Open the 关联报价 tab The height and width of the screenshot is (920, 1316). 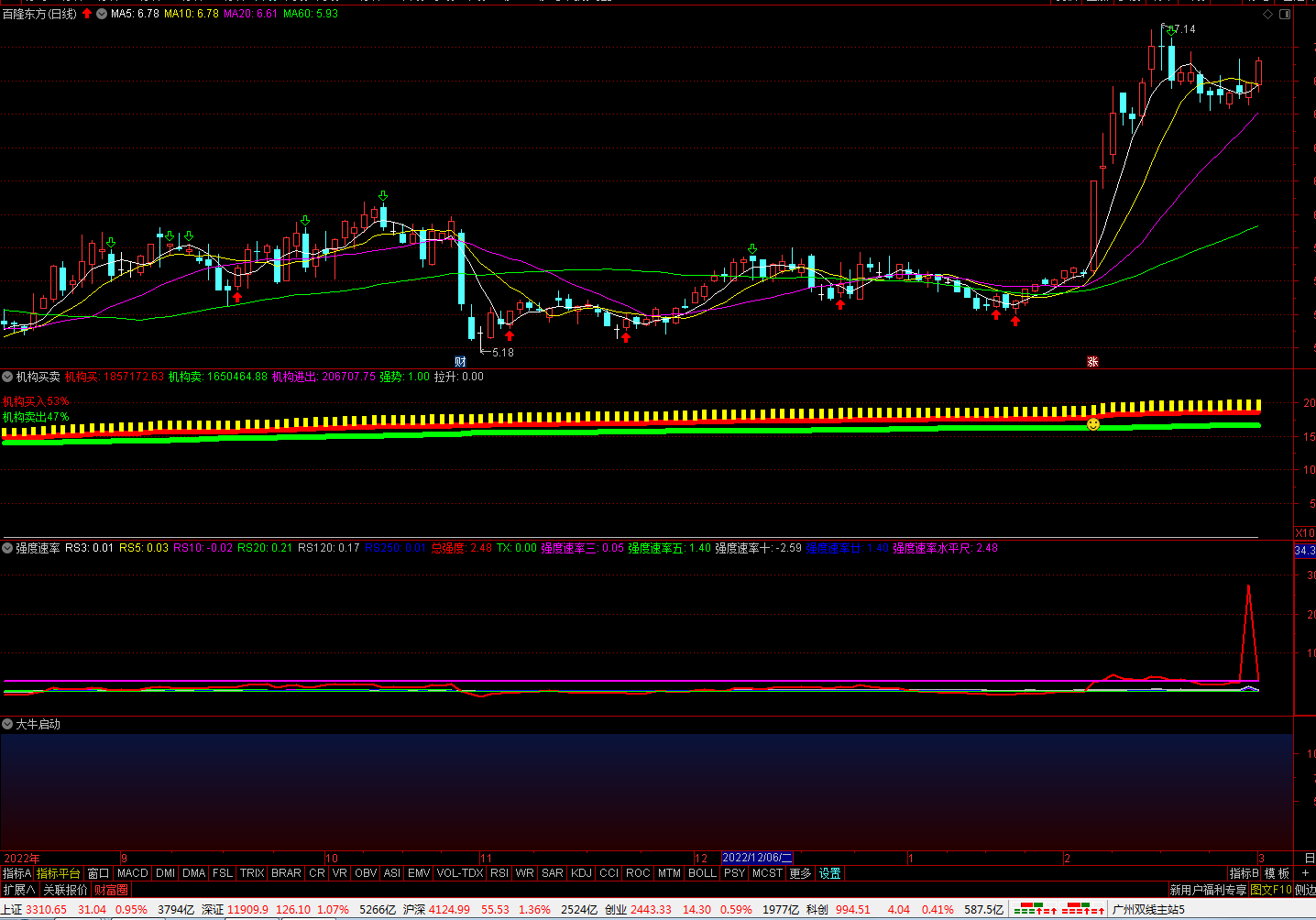coord(65,890)
